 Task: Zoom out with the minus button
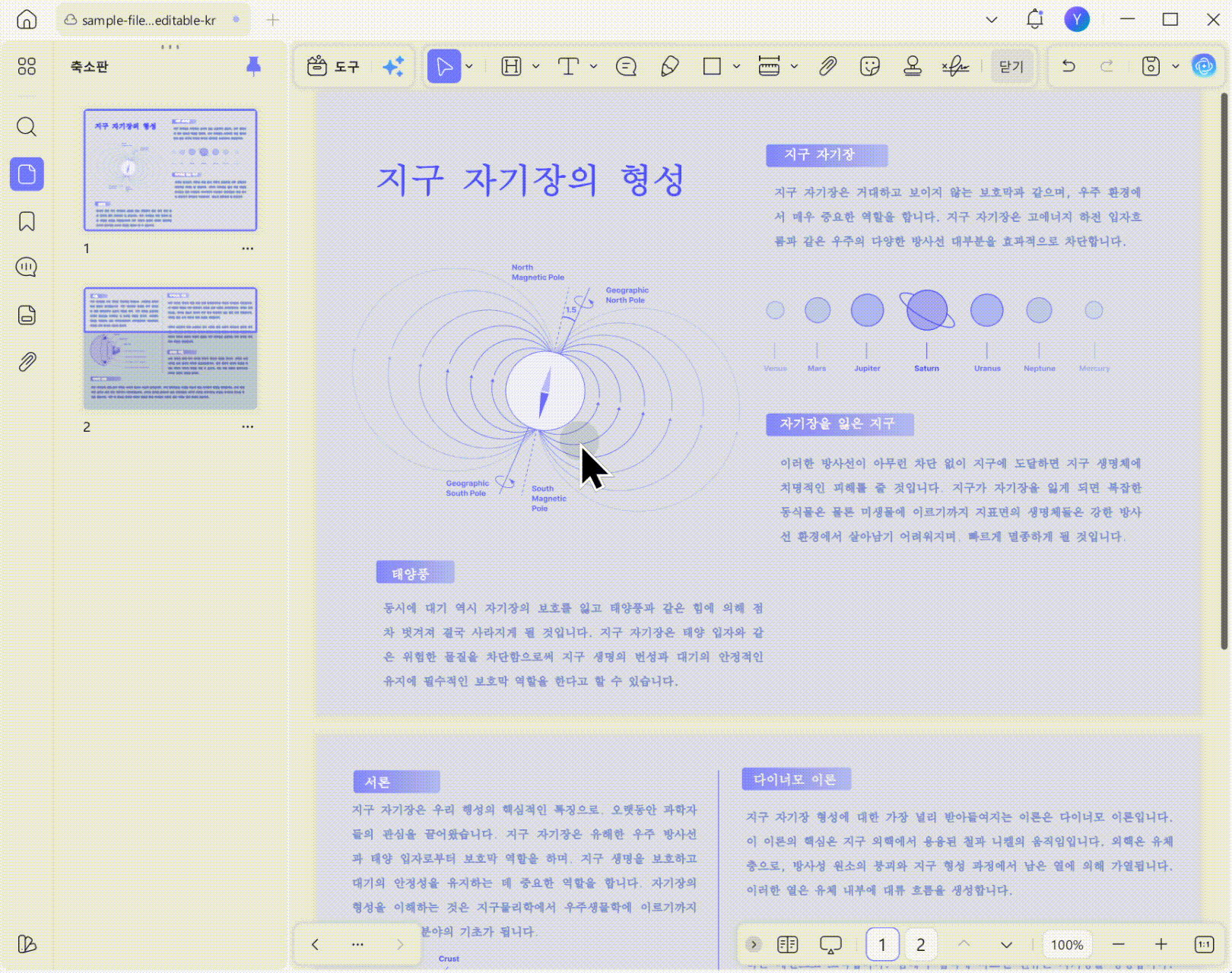1118,945
